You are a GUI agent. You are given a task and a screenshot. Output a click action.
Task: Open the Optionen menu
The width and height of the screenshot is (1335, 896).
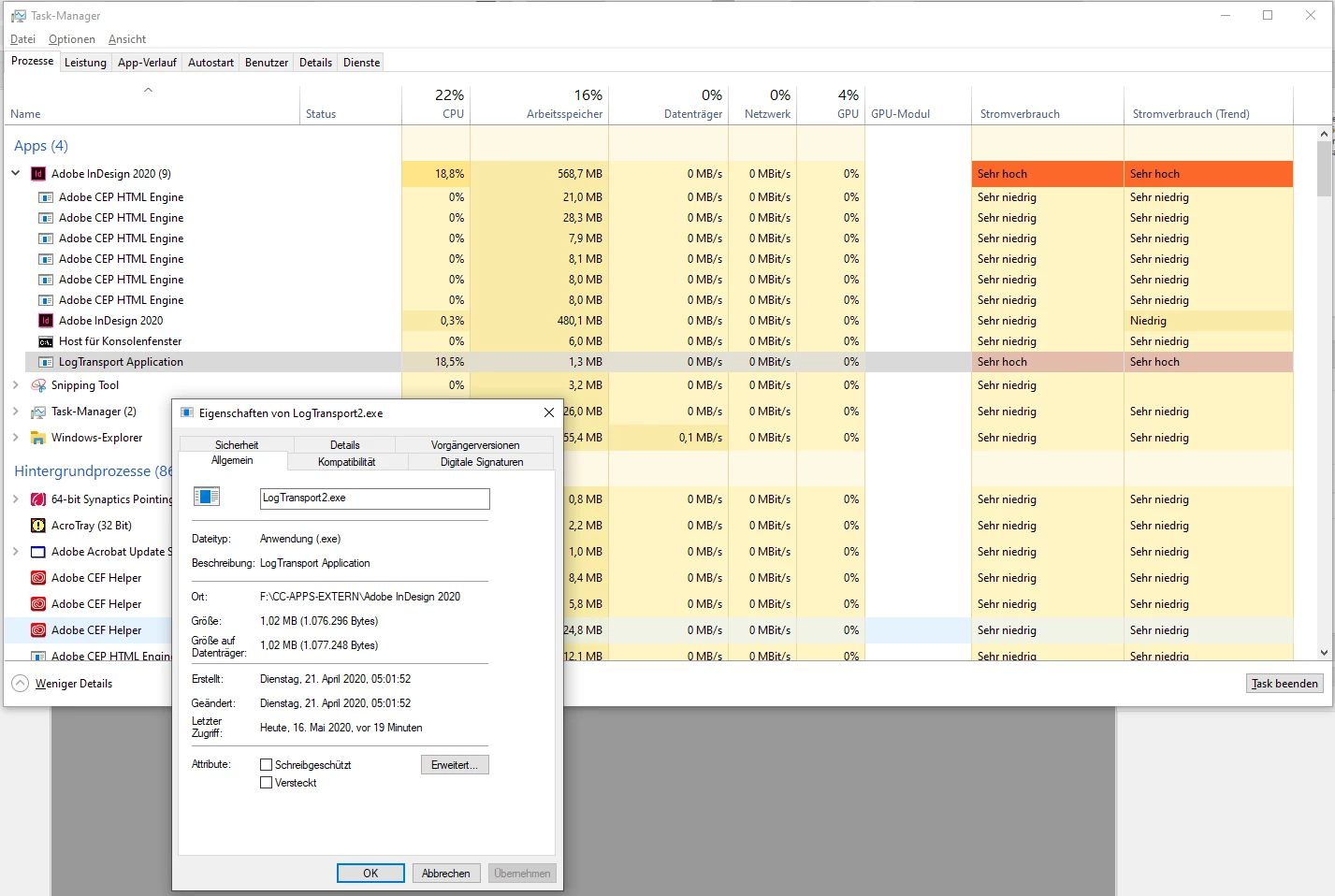click(x=72, y=39)
